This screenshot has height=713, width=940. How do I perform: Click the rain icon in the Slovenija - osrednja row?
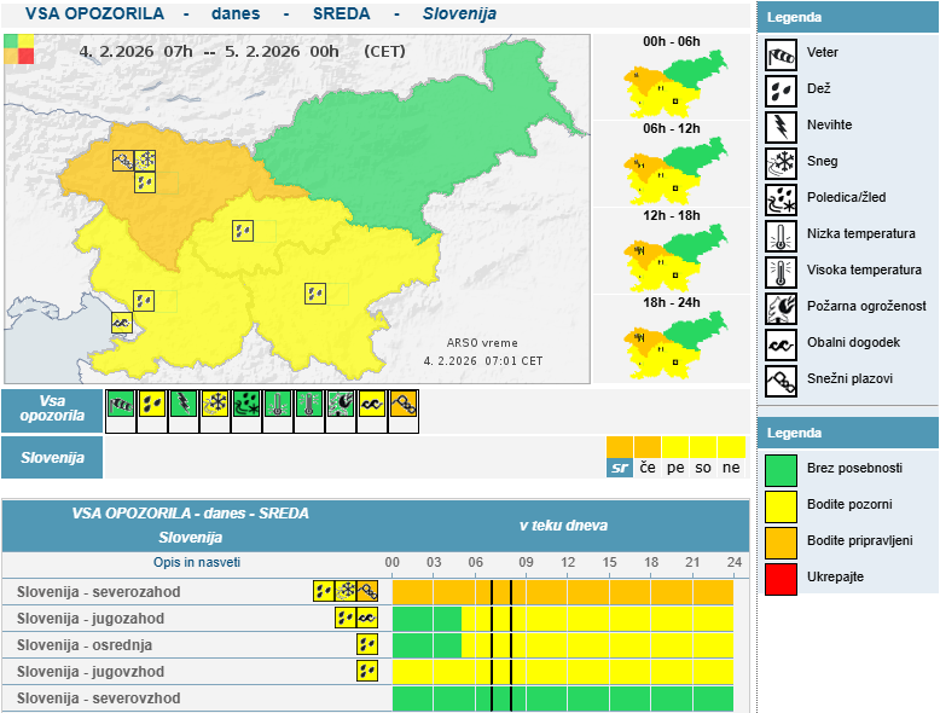tap(367, 645)
